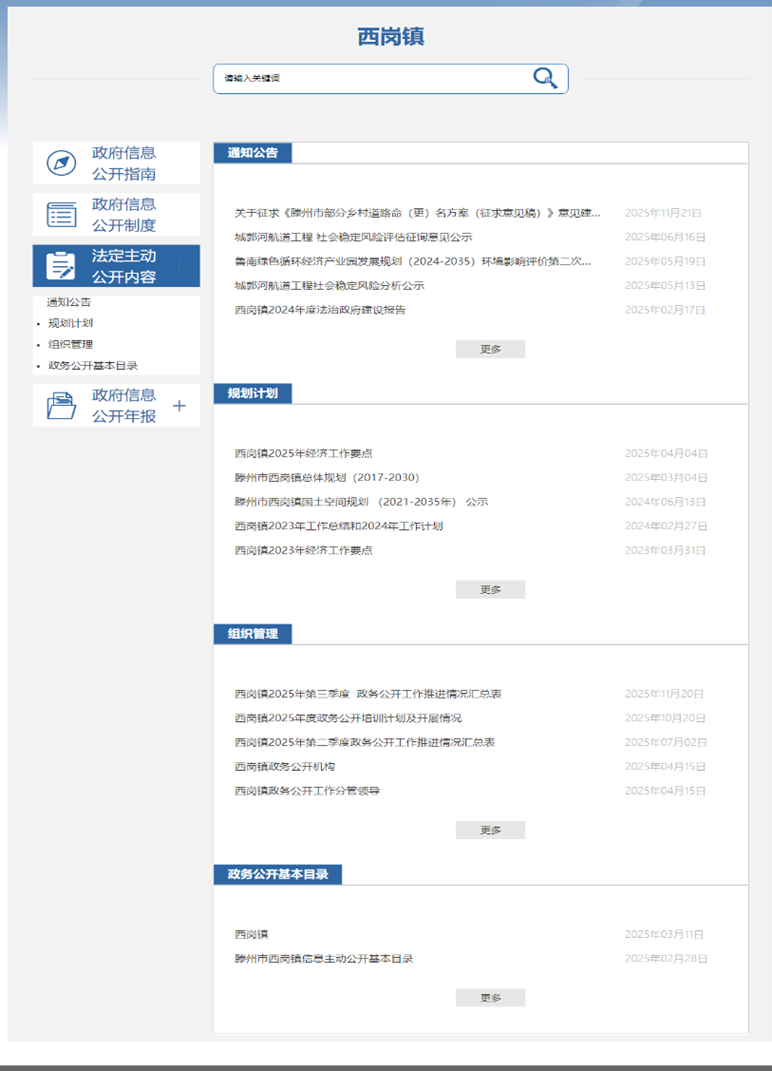
Task: Open 西岗镇2025年经济工作要点 article
Action: click(304, 454)
